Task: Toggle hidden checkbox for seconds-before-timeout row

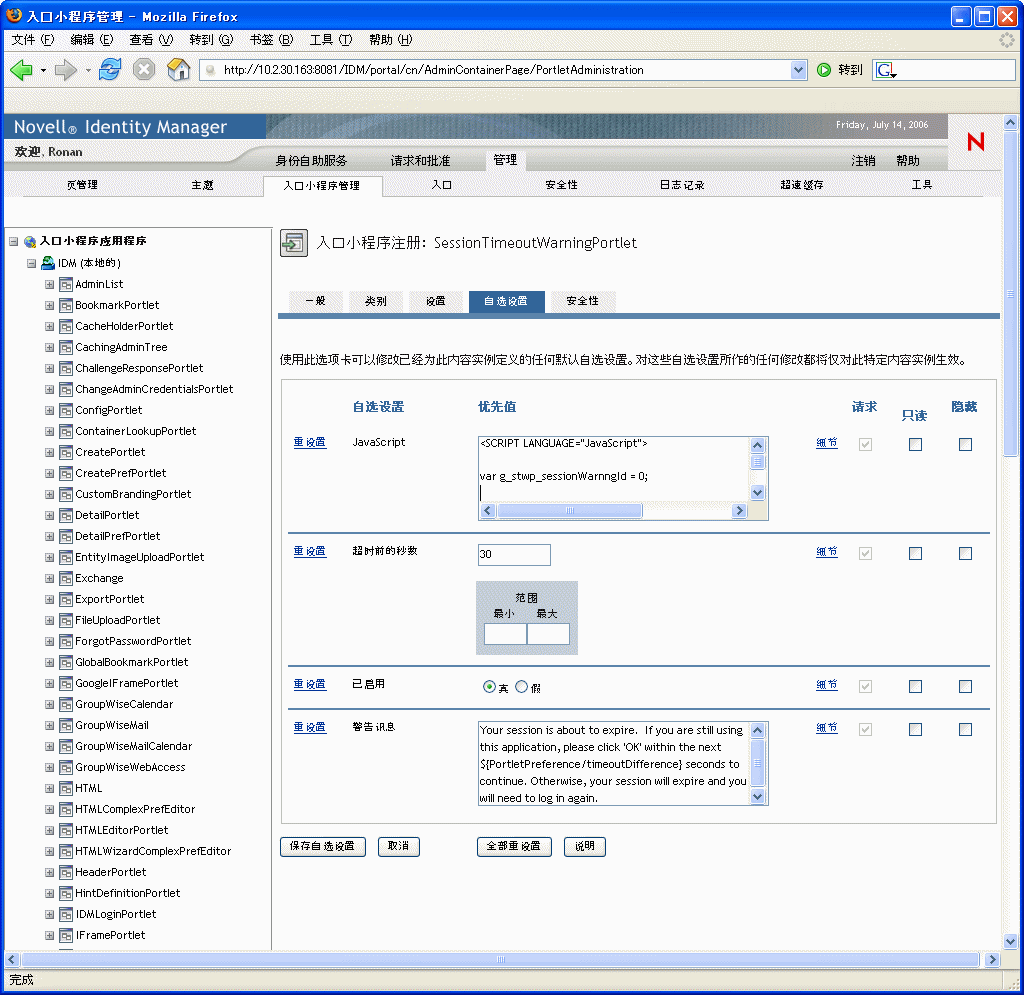Action: [x=965, y=554]
